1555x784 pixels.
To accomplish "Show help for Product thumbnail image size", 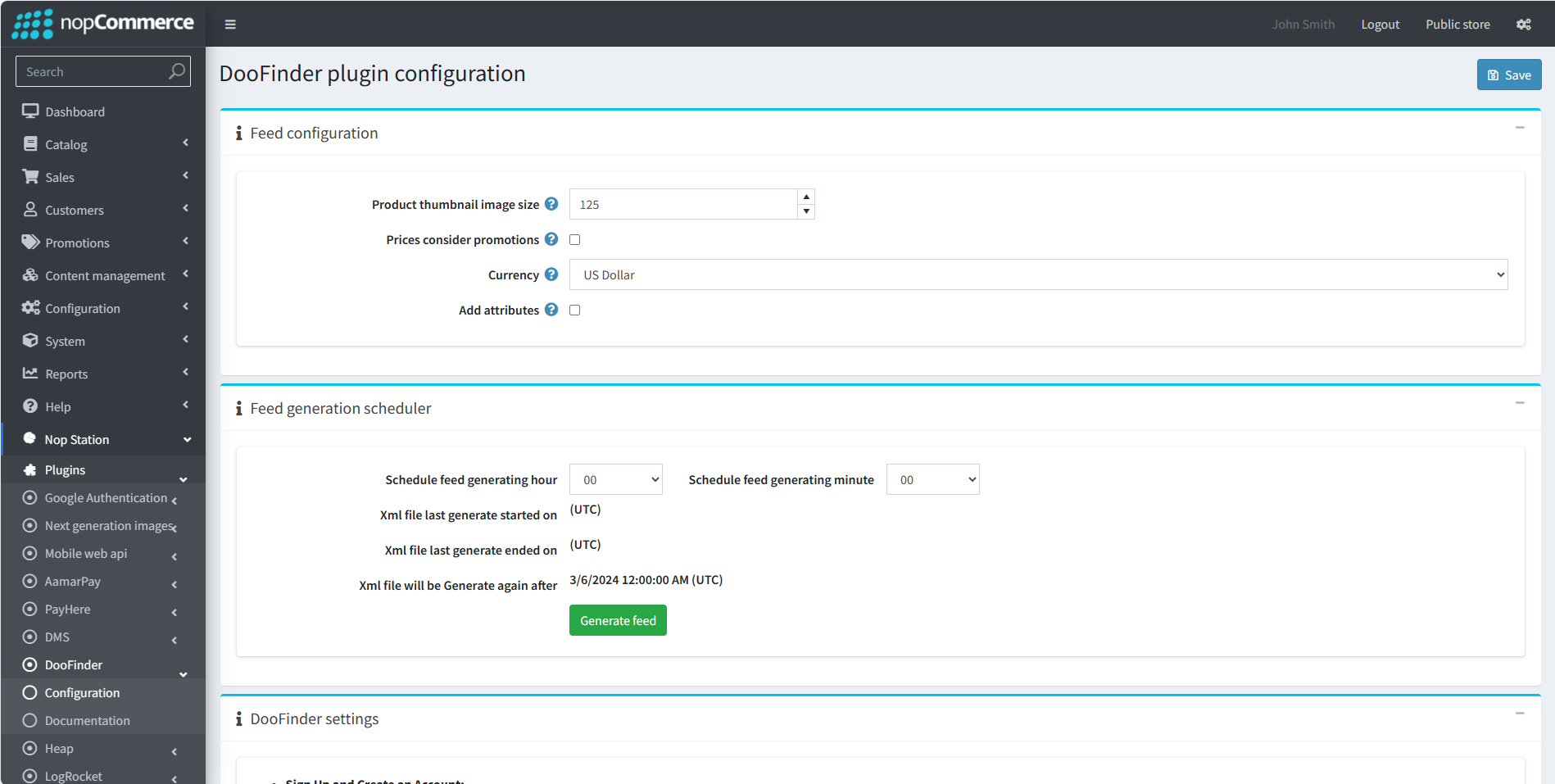I will (x=551, y=204).
